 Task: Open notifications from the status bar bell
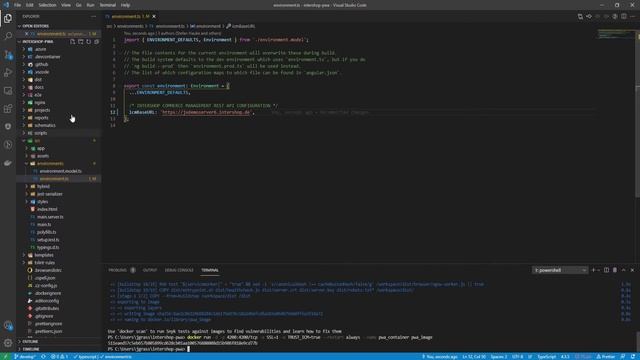633,357
